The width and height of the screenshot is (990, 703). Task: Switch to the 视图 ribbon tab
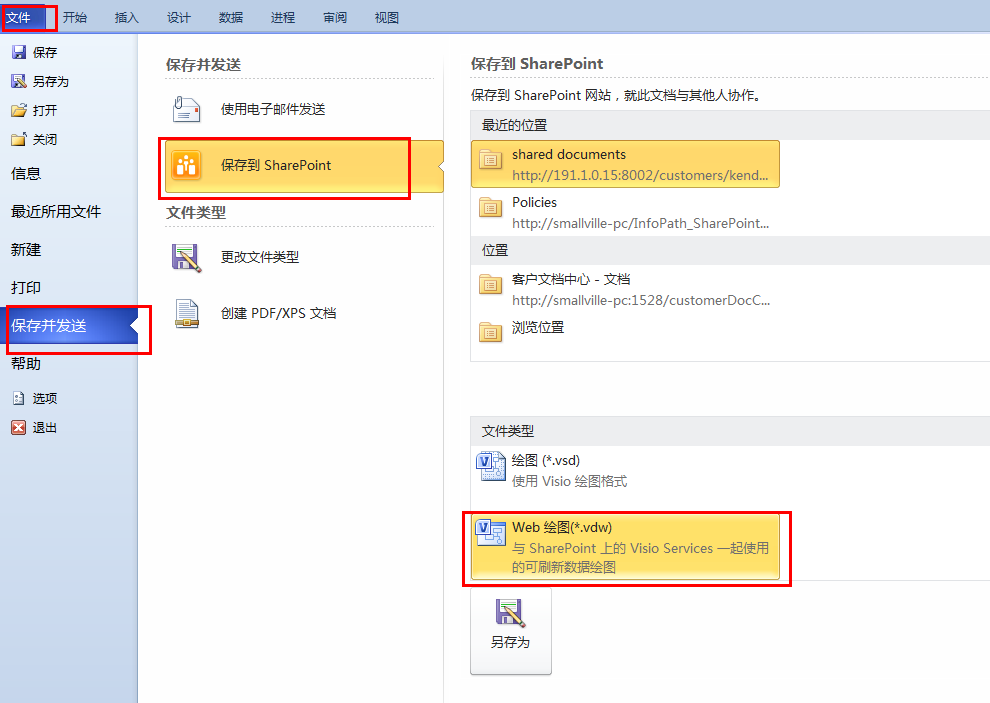(386, 18)
